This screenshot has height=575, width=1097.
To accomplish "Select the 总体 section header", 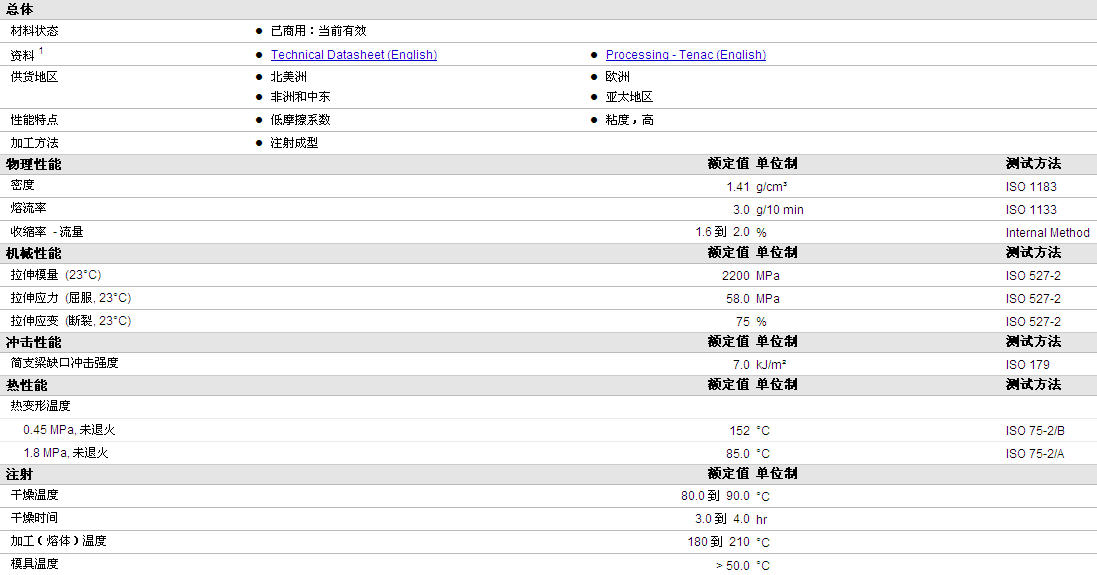I will (x=20, y=9).
